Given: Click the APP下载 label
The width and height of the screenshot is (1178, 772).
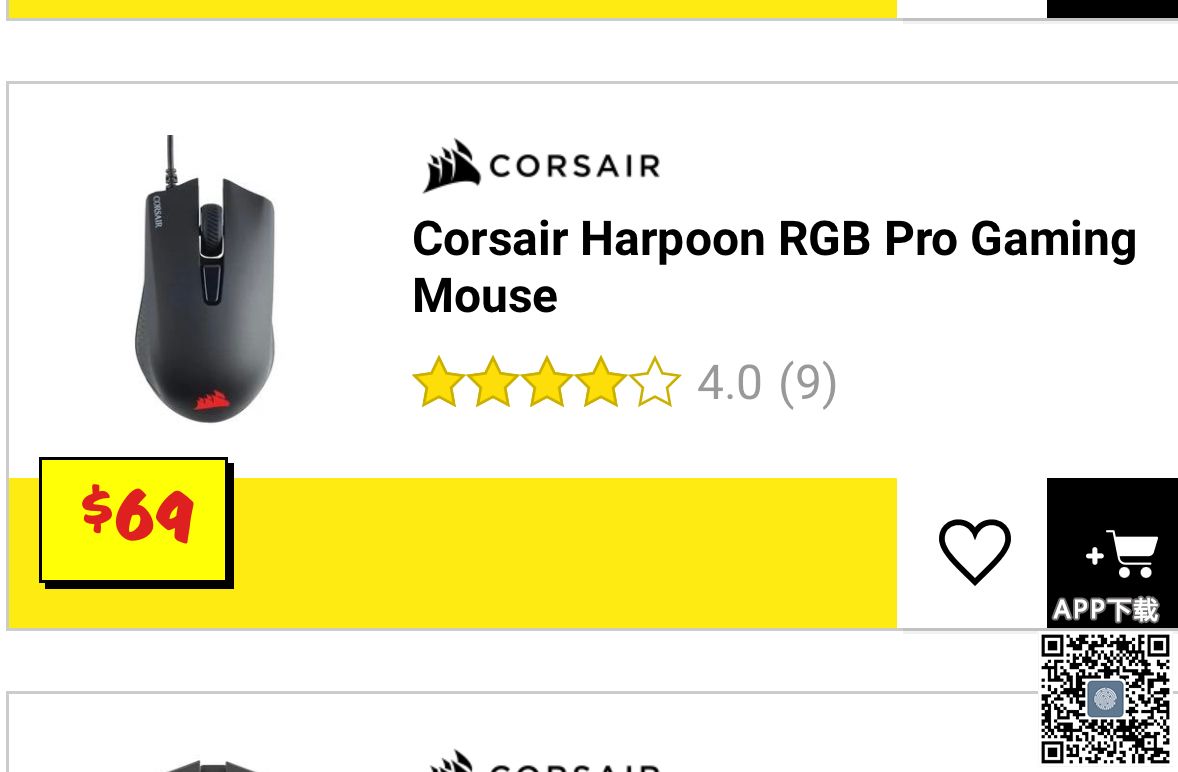Looking at the screenshot, I should pyautogui.click(x=1105, y=609).
